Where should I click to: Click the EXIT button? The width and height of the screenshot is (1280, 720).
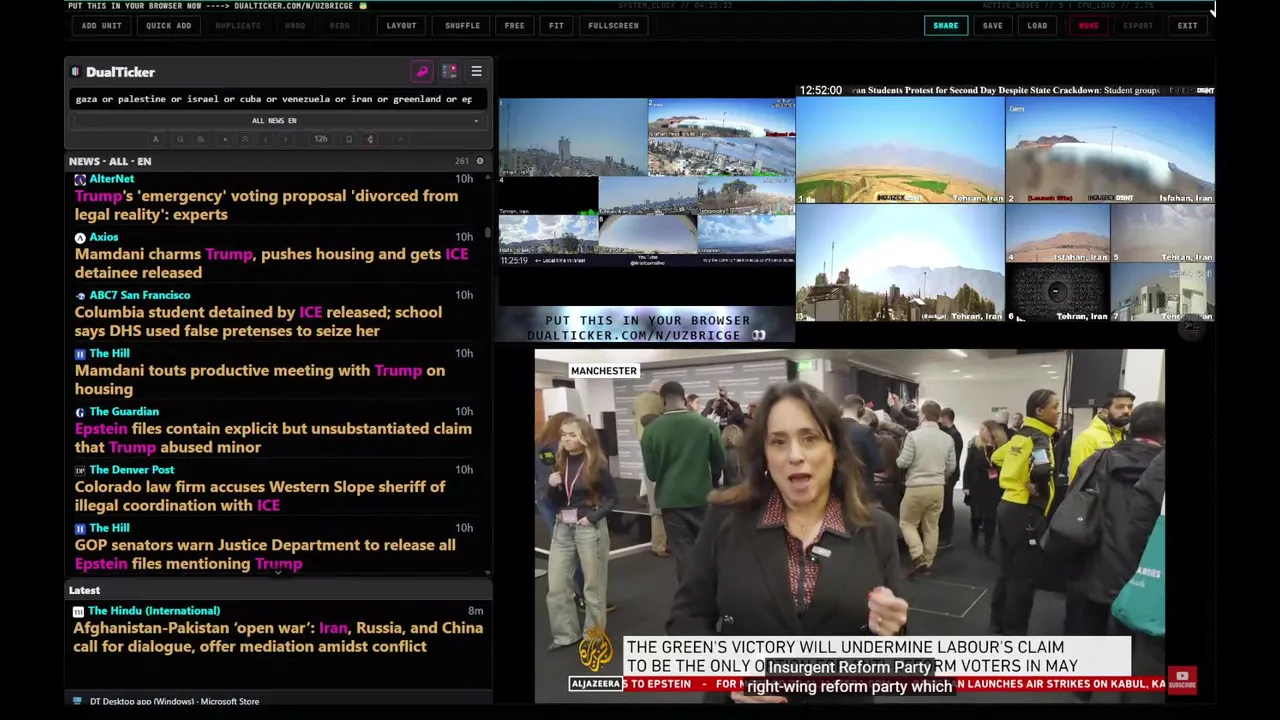(x=1187, y=26)
